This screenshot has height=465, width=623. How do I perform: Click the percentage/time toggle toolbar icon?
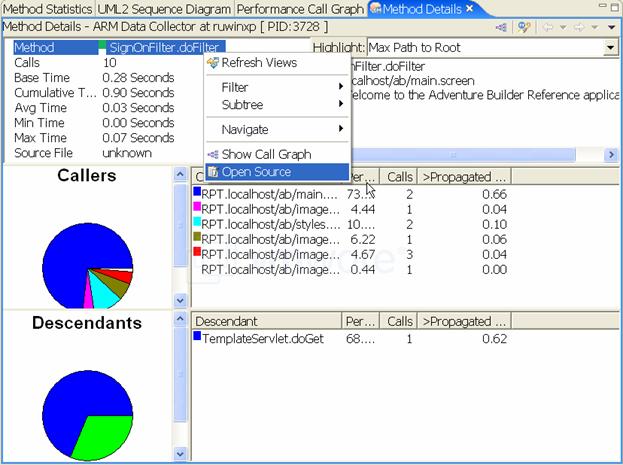[x=524, y=27]
